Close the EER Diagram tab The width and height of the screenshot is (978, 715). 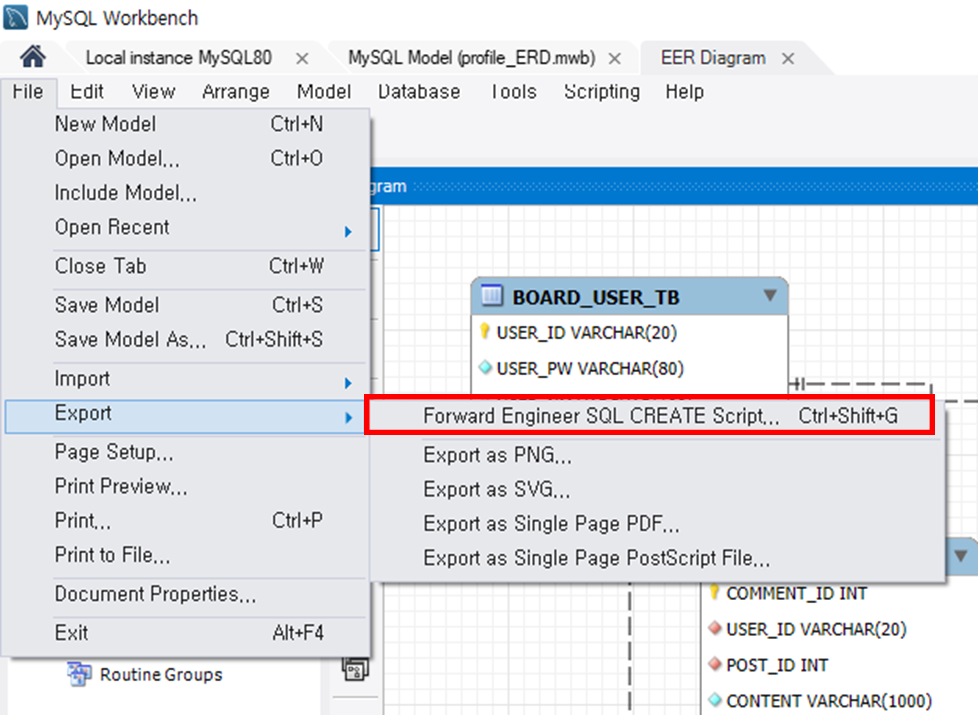(788, 59)
